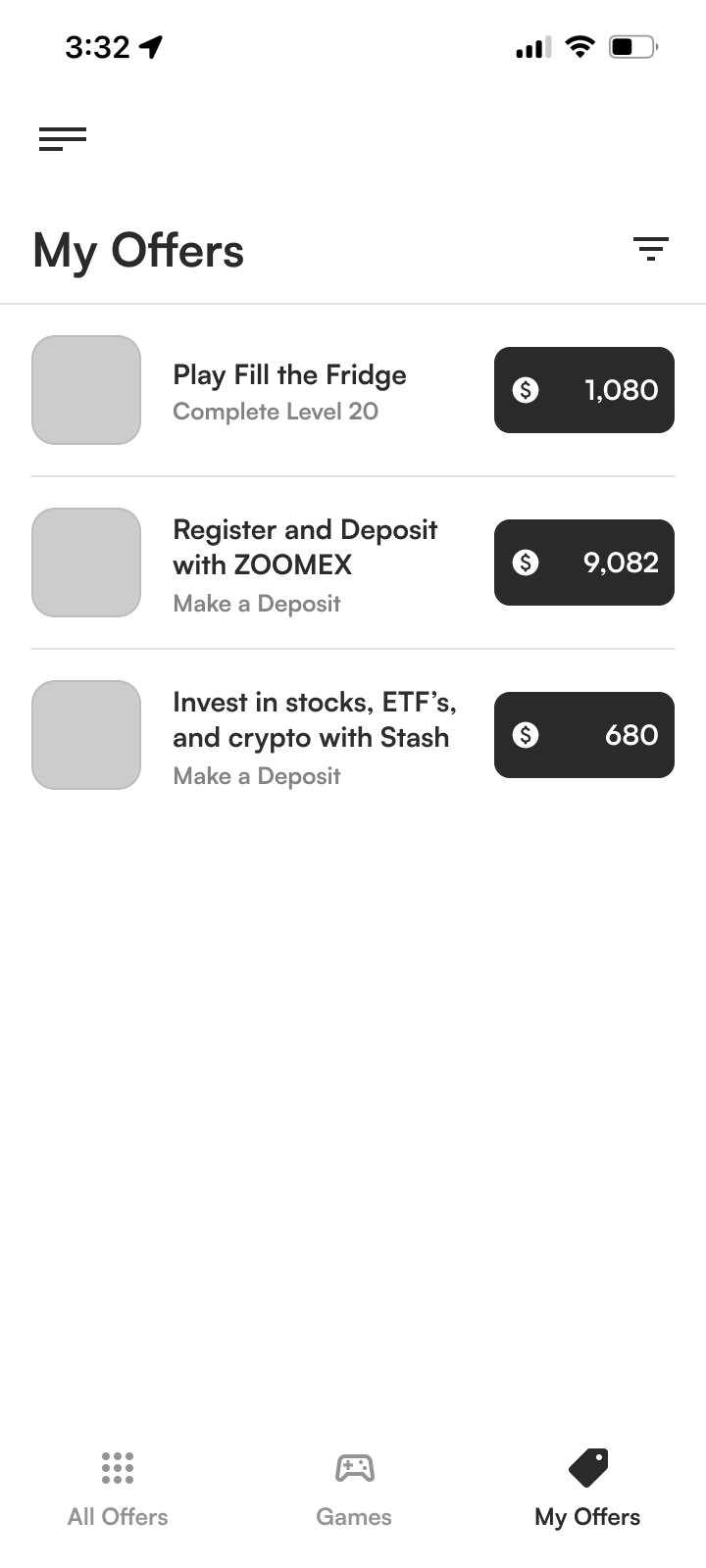Viewport: 706px width, 1568px height.
Task: Click the coin icon on 9,082 reward
Action: [x=526, y=563]
